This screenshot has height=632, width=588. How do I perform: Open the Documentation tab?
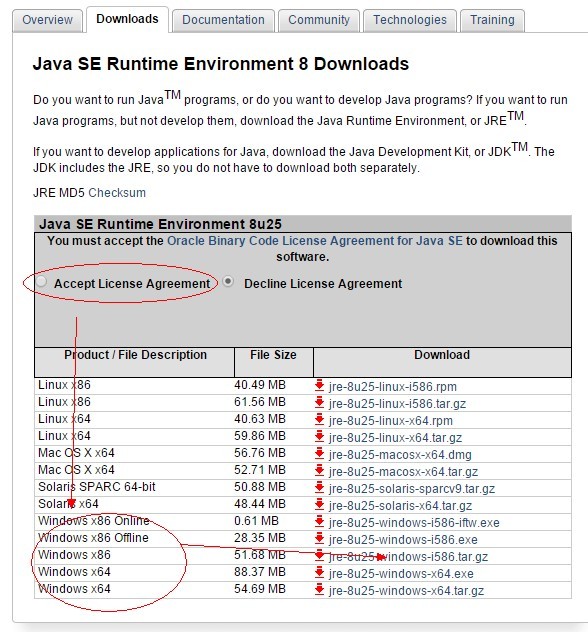pyautogui.click(x=223, y=20)
